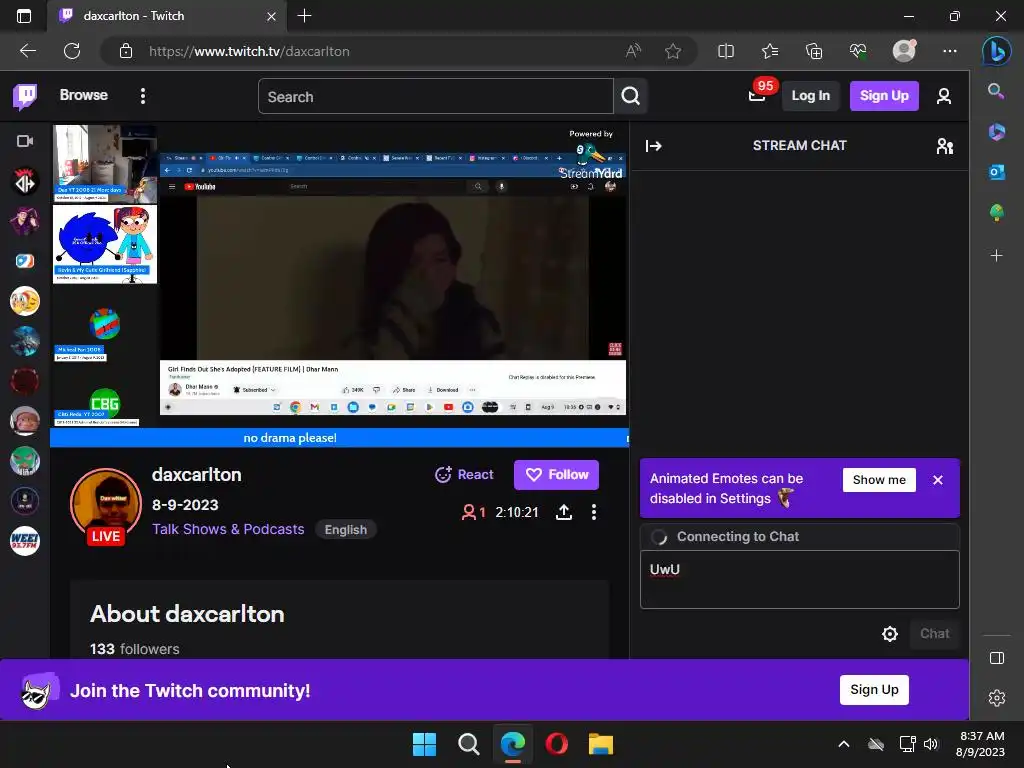Open Talk Shows & Podcasts category link
The width and height of the screenshot is (1024, 768).
pos(228,529)
